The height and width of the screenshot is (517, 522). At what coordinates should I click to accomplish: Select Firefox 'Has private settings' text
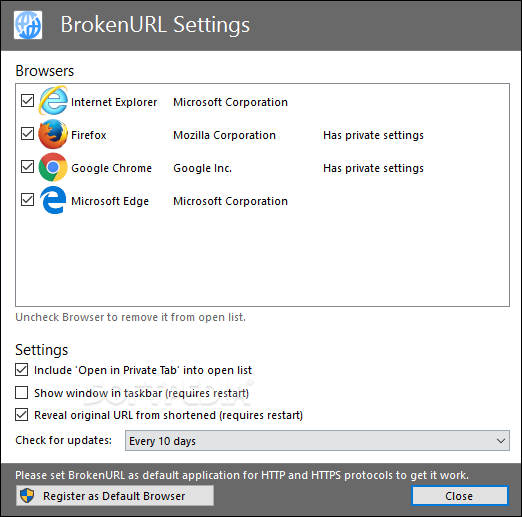pos(373,135)
